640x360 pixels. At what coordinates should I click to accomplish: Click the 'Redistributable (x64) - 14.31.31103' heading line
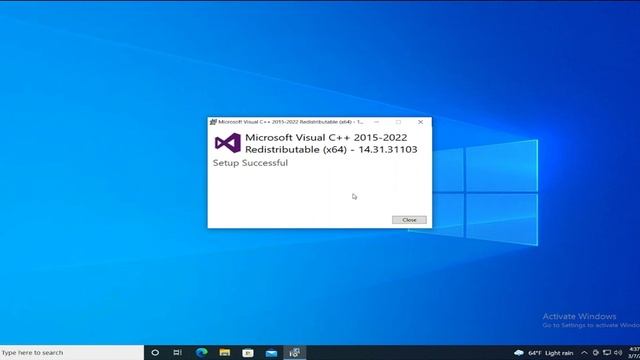point(331,149)
